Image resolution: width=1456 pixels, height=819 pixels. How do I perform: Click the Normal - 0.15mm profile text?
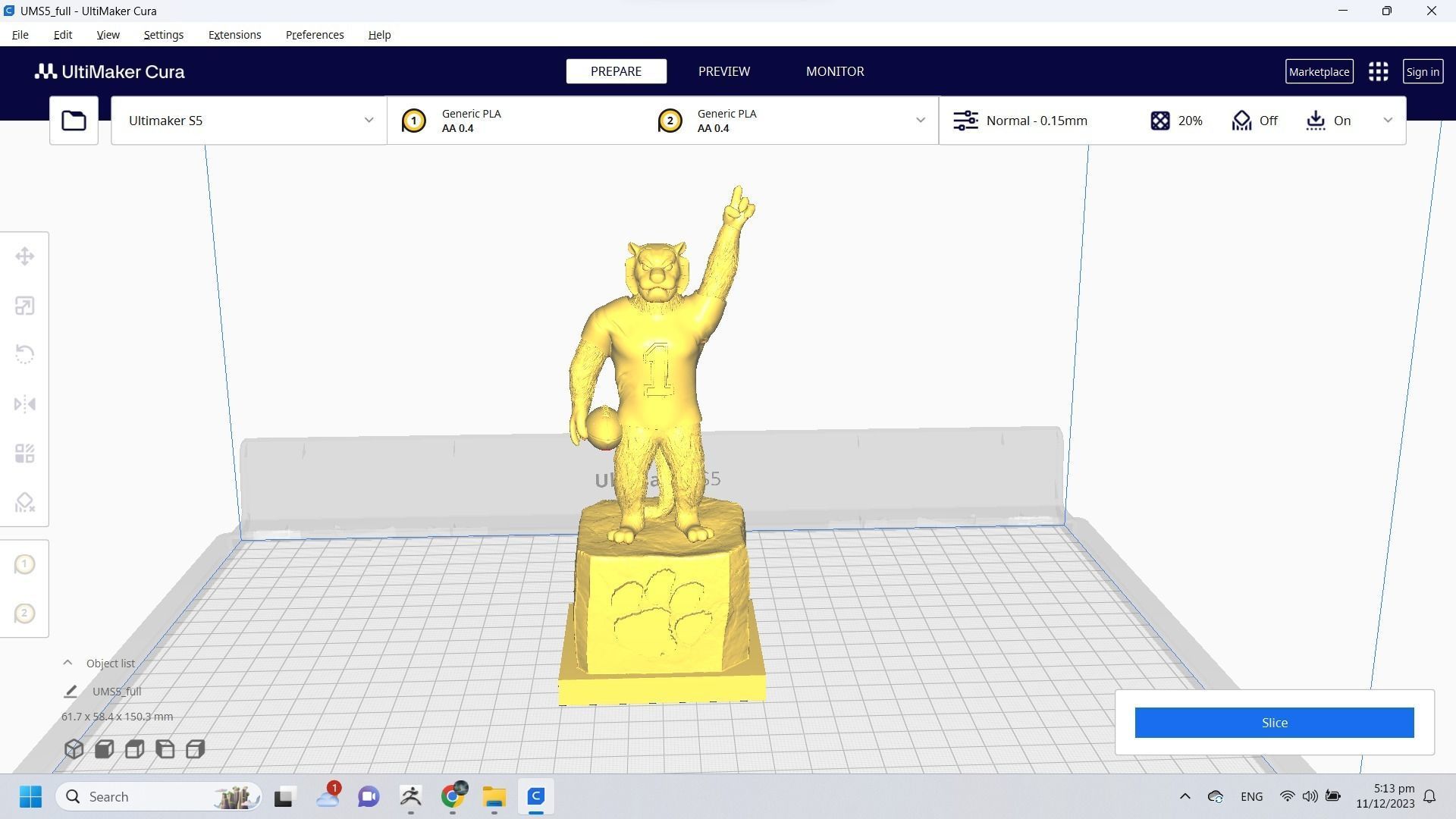[x=1037, y=121]
